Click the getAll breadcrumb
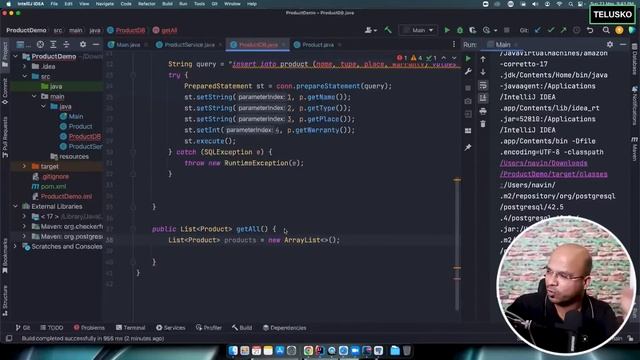The width and height of the screenshot is (640, 360). point(165,30)
